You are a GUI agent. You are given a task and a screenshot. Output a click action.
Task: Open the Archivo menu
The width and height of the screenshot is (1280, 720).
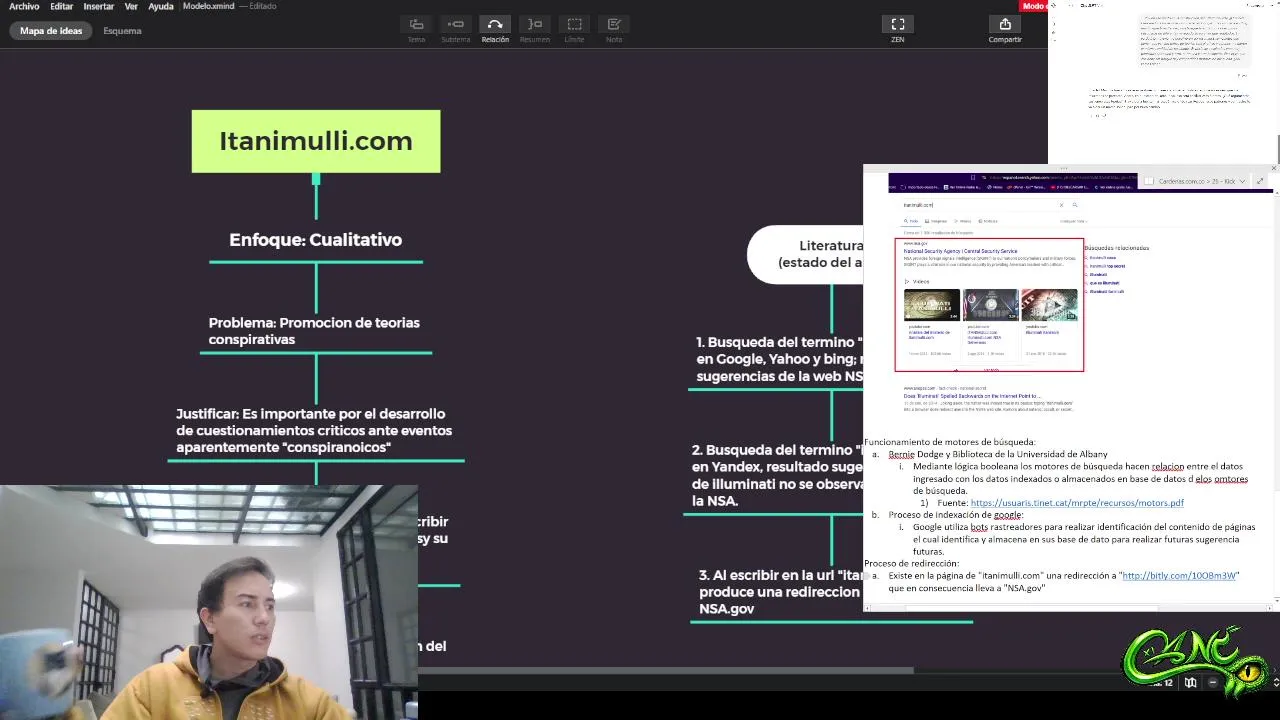(x=24, y=6)
